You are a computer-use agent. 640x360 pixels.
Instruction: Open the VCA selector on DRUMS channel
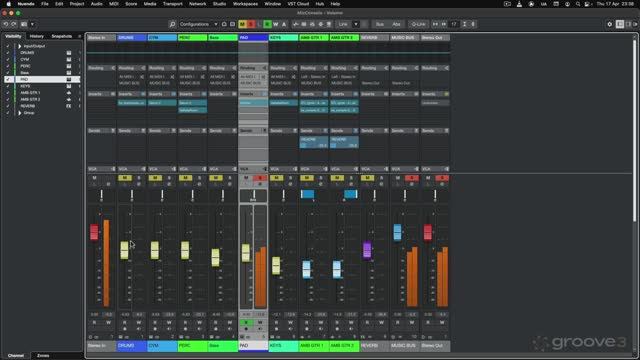[131, 169]
